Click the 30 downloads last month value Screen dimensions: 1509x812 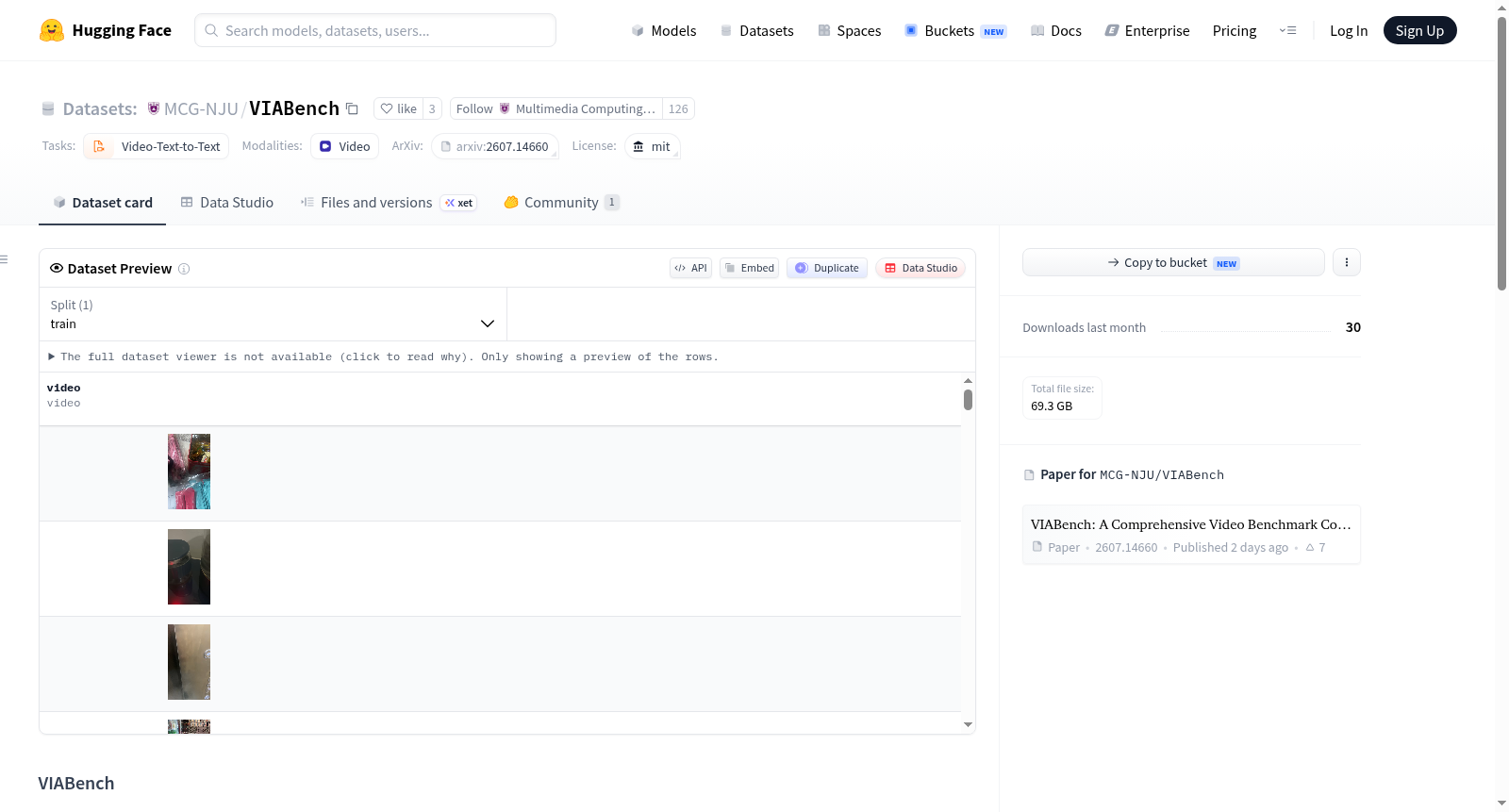click(x=1353, y=327)
